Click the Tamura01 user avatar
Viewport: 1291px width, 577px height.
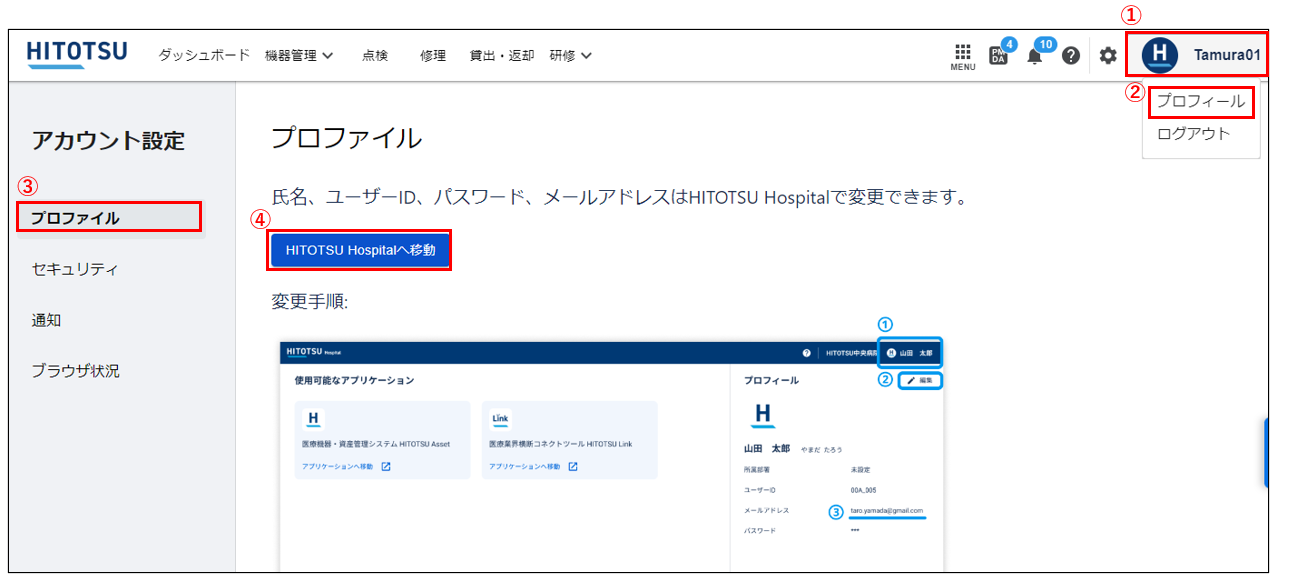(x=1160, y=55)
